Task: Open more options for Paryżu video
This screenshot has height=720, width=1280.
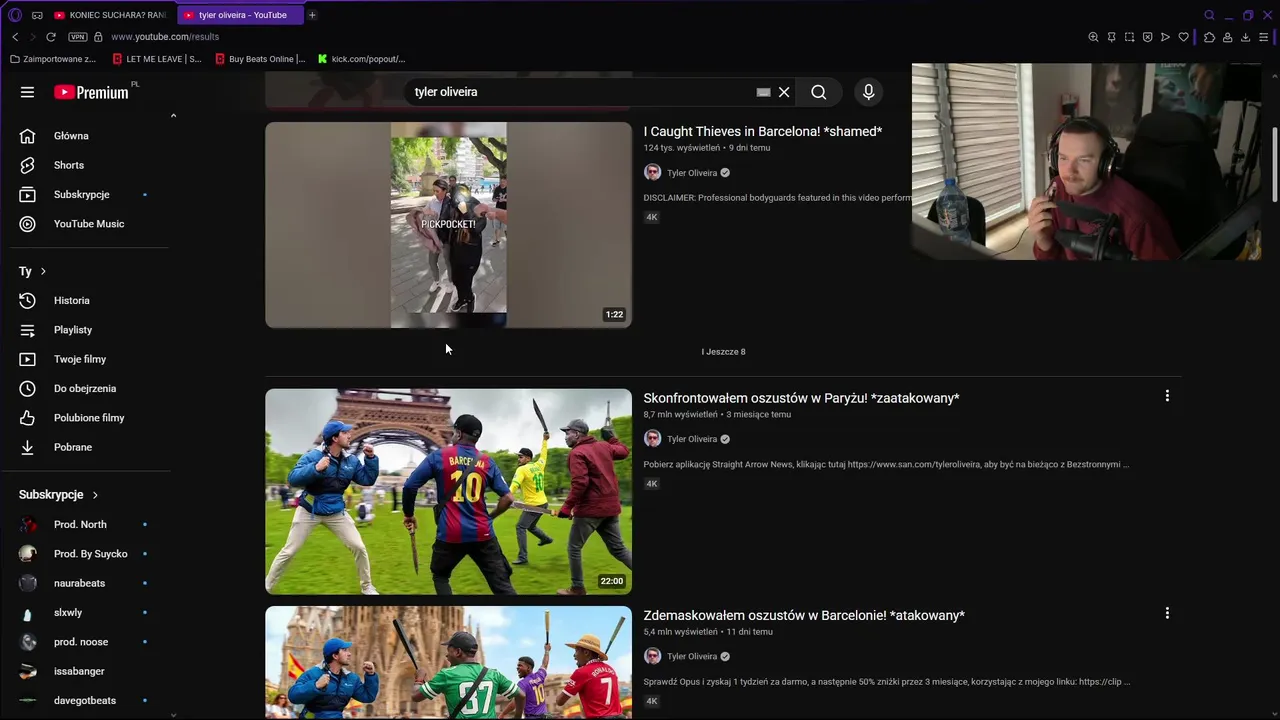Action: [1167, 396]
